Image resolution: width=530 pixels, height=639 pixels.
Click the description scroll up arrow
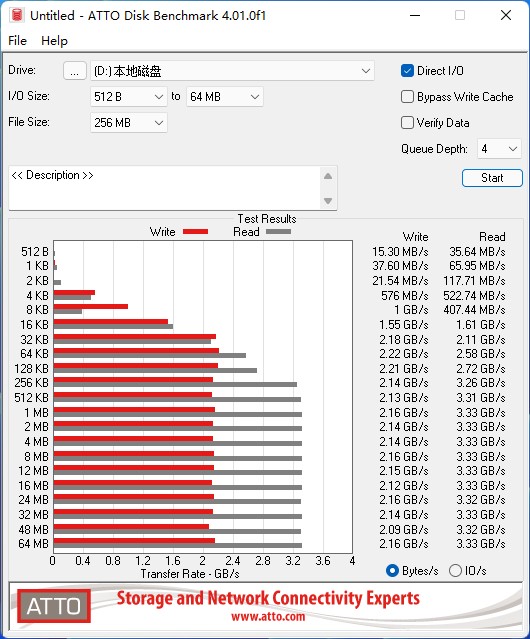point(328,176)
